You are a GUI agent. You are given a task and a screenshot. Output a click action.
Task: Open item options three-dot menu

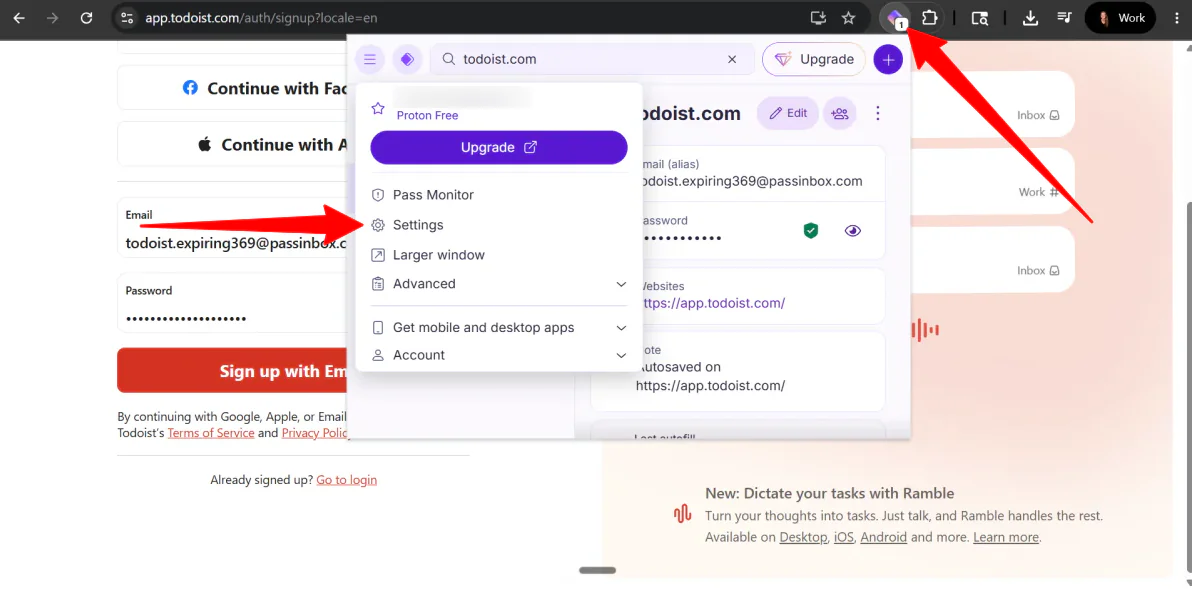point(878,113)
